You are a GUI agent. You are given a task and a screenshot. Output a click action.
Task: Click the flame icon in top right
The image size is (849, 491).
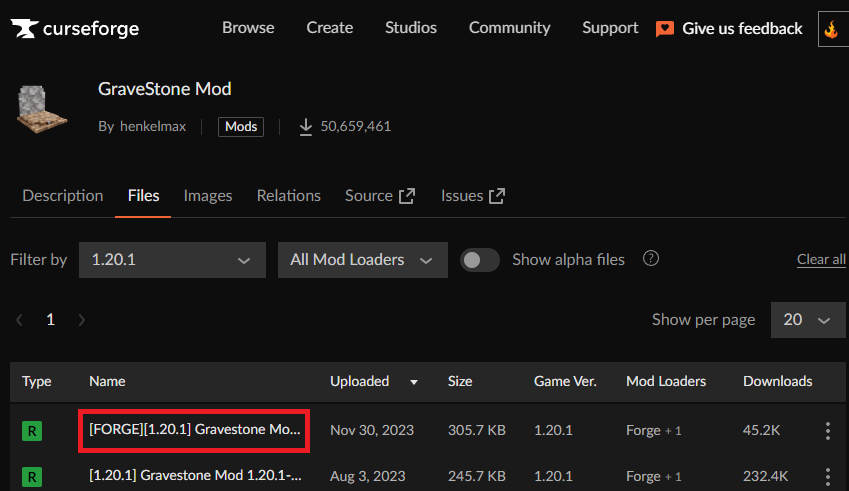(x=831, y=29)
